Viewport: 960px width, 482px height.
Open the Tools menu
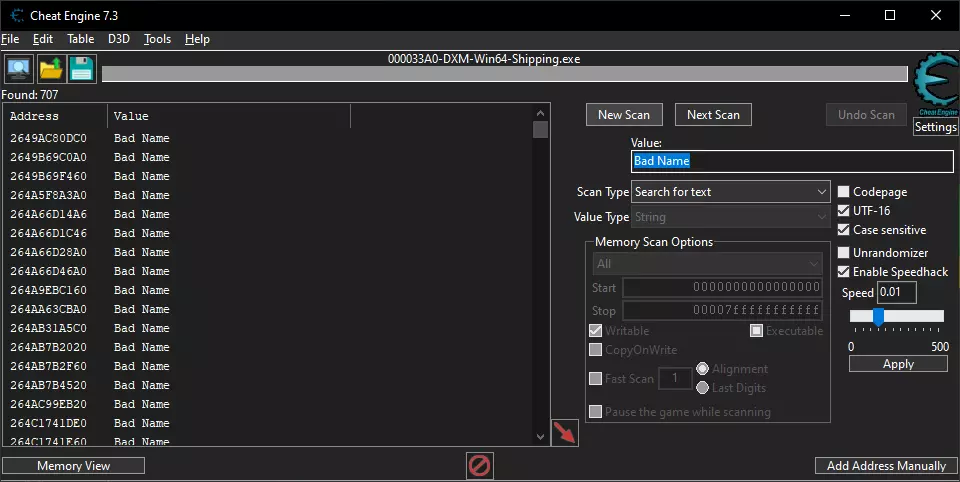[157, 39]
